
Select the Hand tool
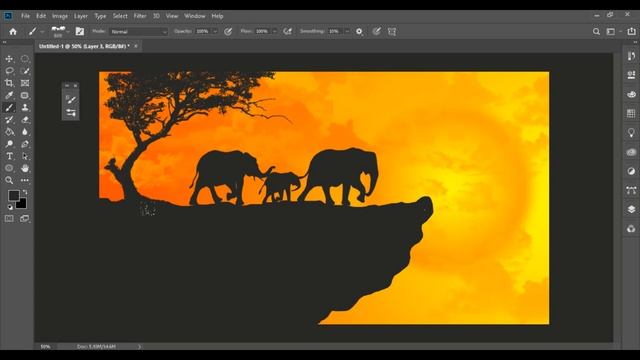[x=25, y=168]
